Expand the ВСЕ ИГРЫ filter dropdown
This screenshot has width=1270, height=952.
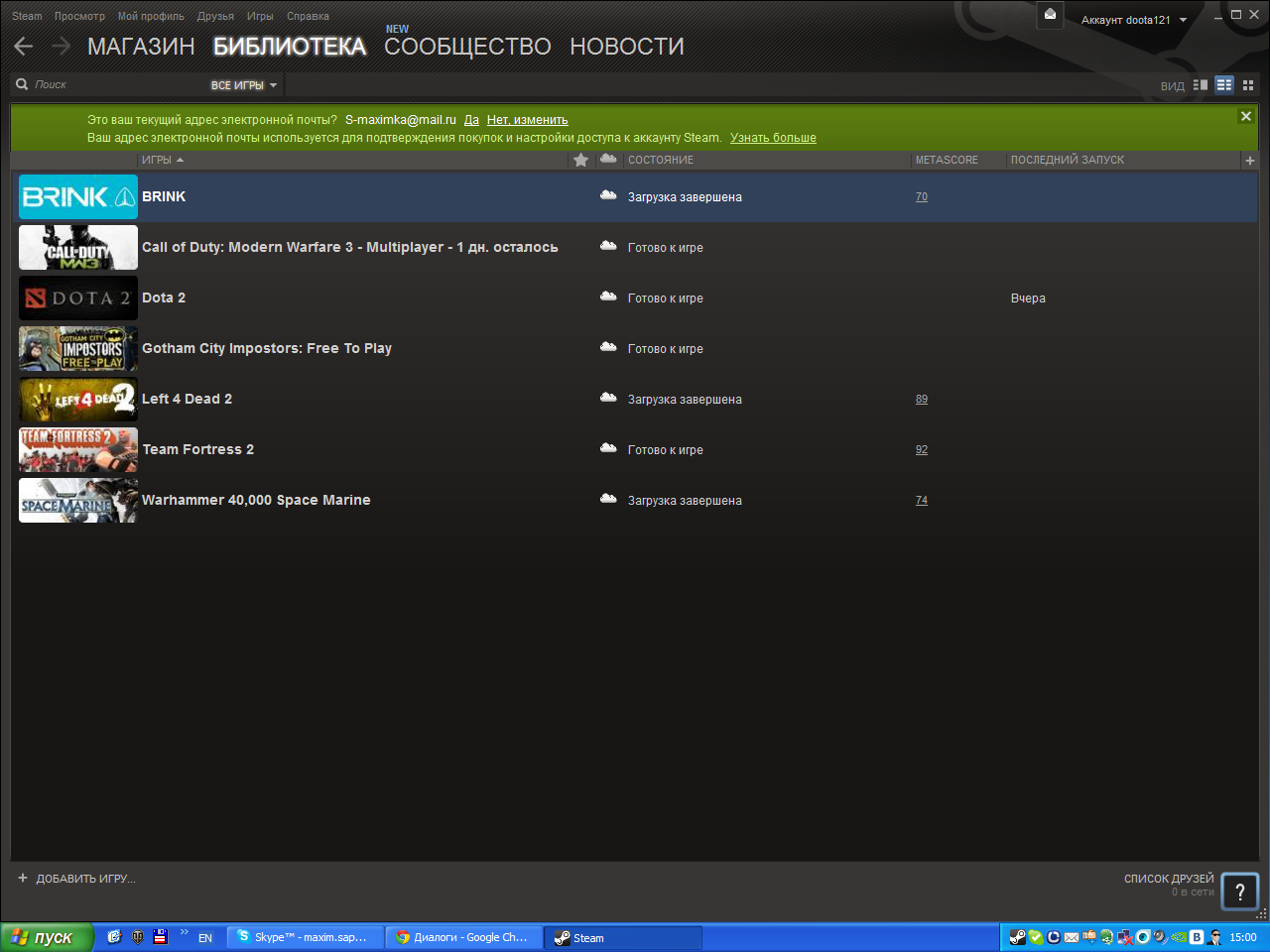[243, 85]
